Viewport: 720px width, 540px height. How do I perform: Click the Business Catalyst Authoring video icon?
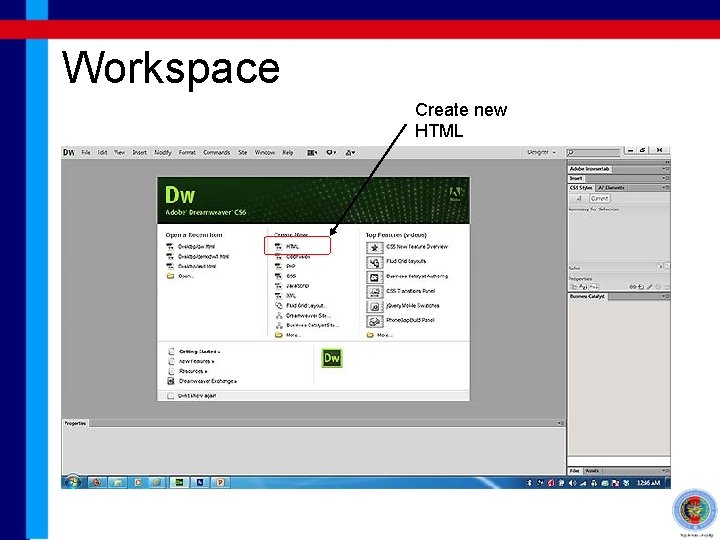pos(375,277)
